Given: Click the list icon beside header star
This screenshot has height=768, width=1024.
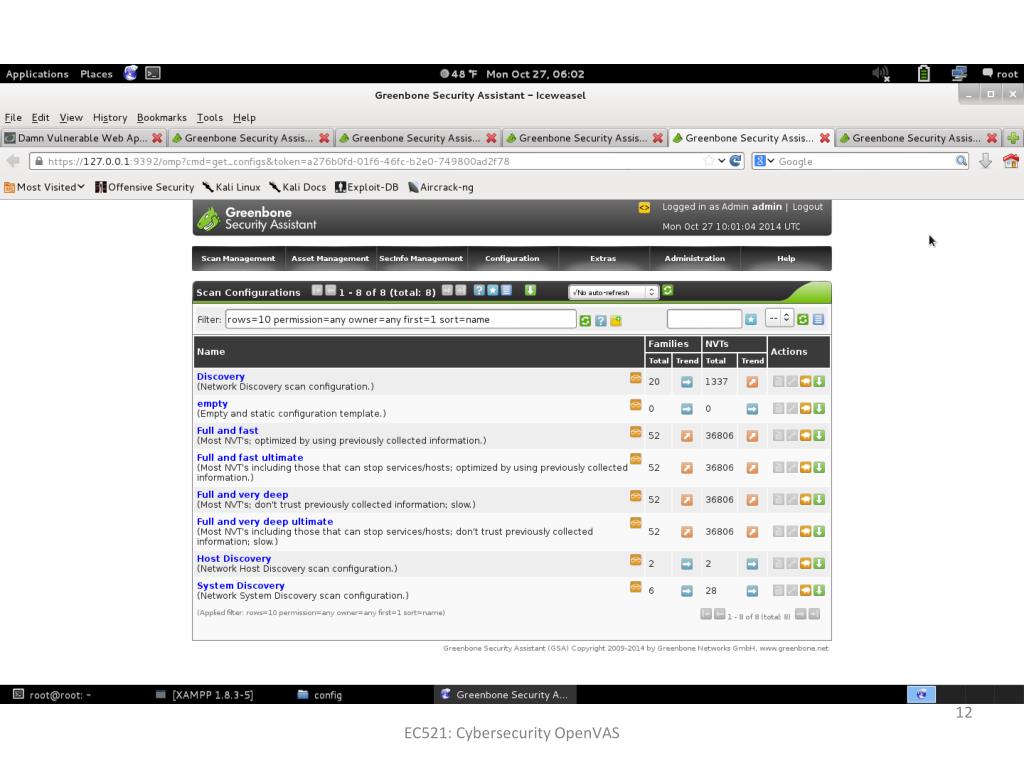Looking at the screenshot, I should [506, 291].
